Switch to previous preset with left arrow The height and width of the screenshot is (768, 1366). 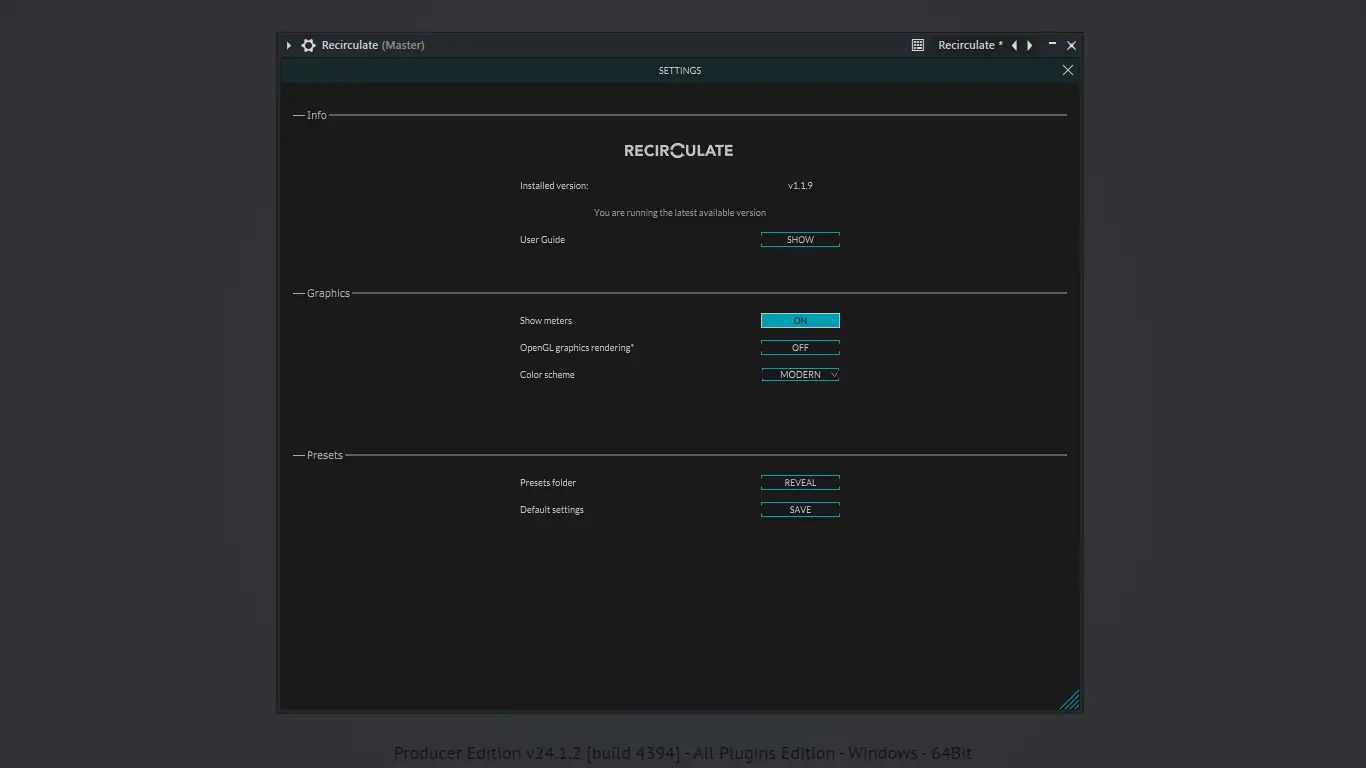click(x=1014, y=45)
